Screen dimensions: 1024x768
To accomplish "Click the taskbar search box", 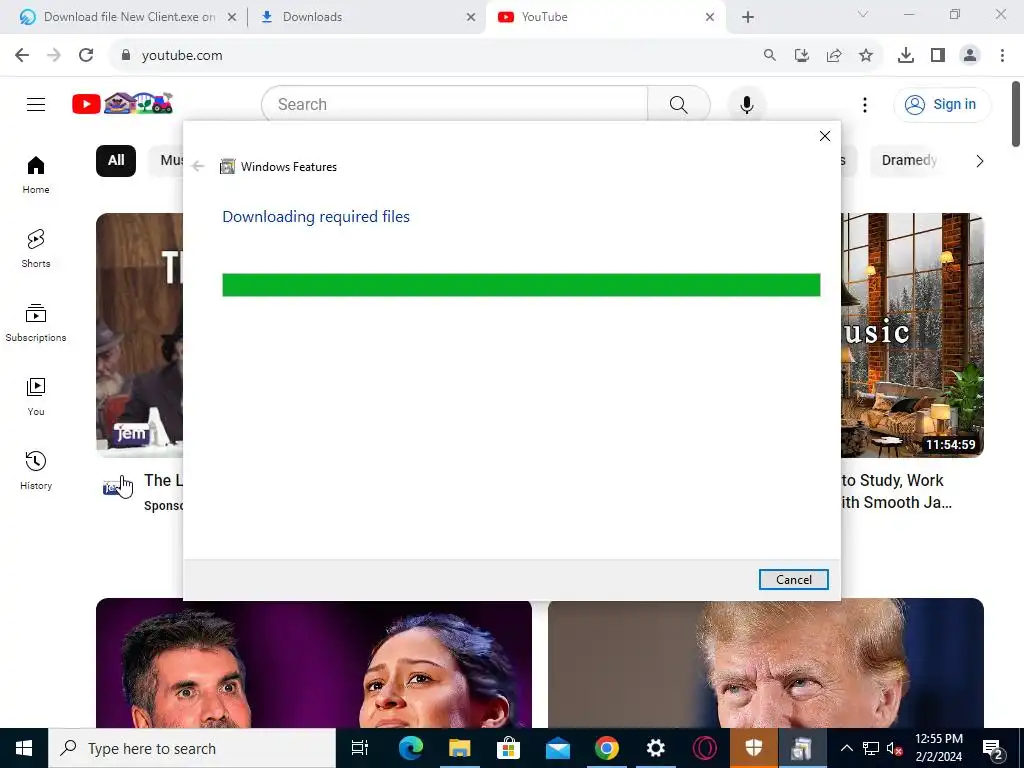I will (192, 748).
